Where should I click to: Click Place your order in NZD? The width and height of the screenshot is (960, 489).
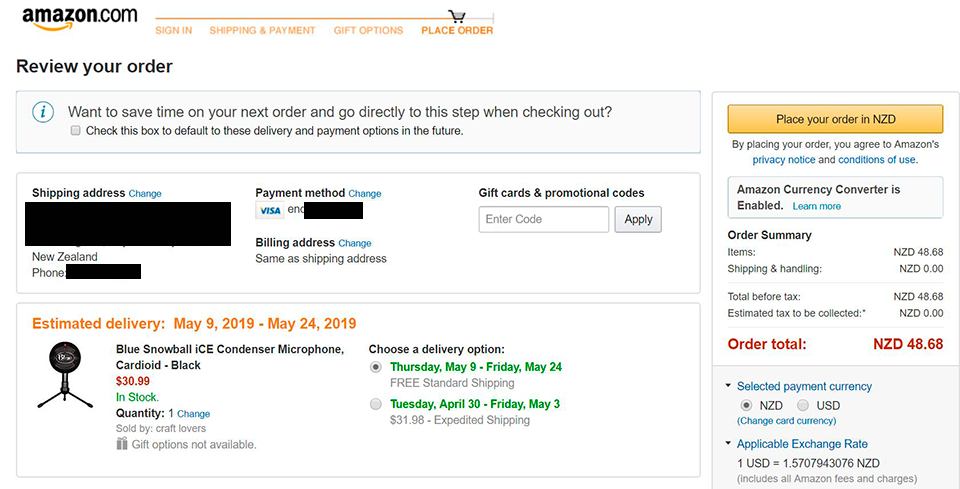point(835,119)
